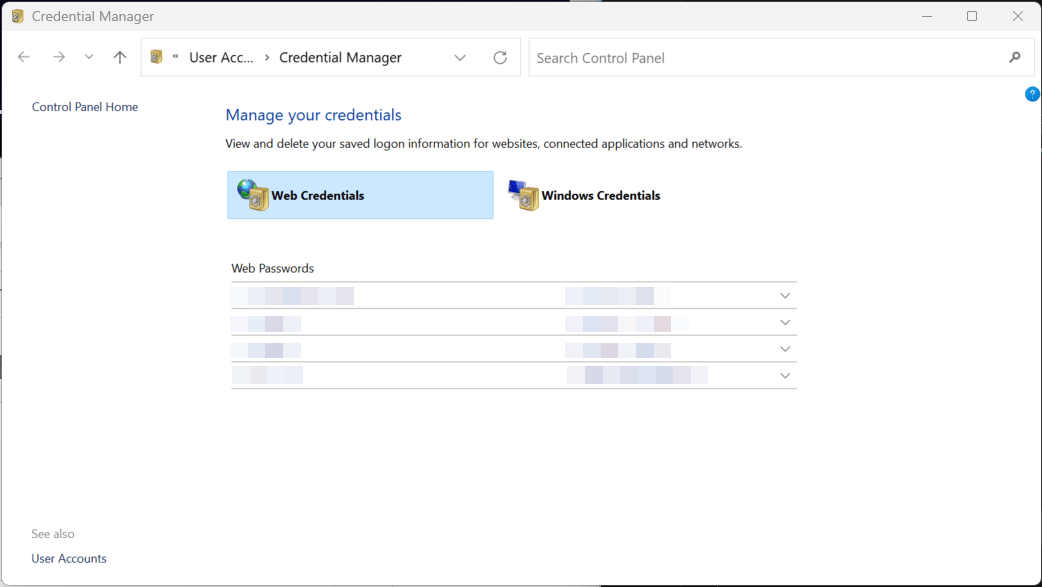Click the Credential Manager title bar icon
The width and height of the screenshot is (1042, 587).
coord(18,16)
